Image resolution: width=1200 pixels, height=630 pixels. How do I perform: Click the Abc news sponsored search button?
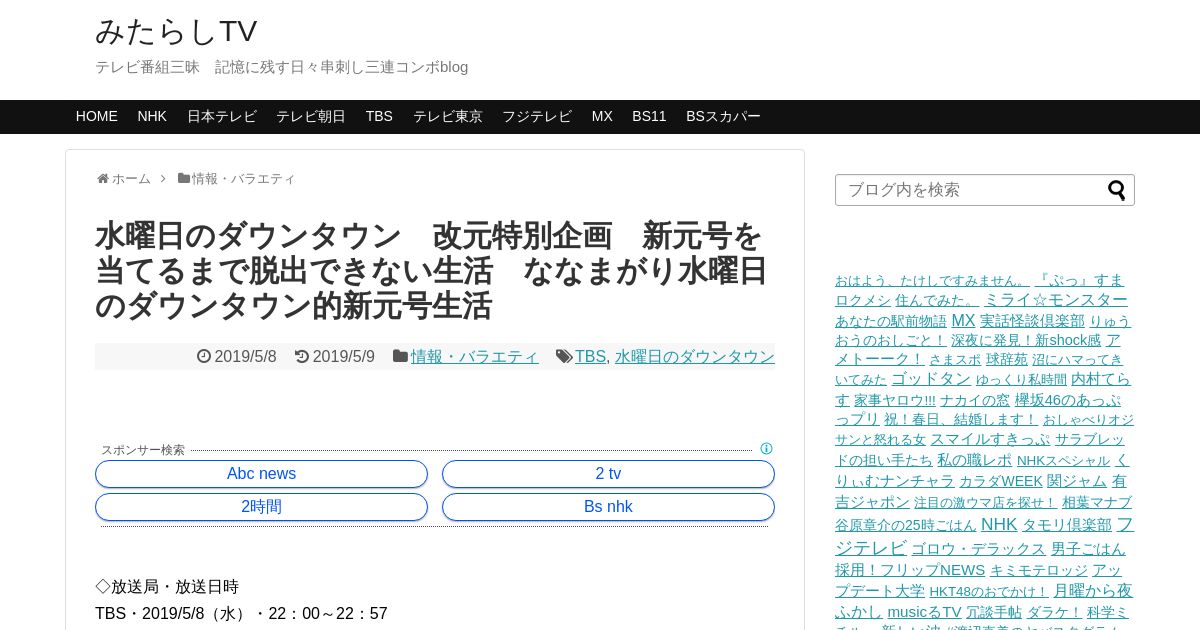tap(261, 474)
